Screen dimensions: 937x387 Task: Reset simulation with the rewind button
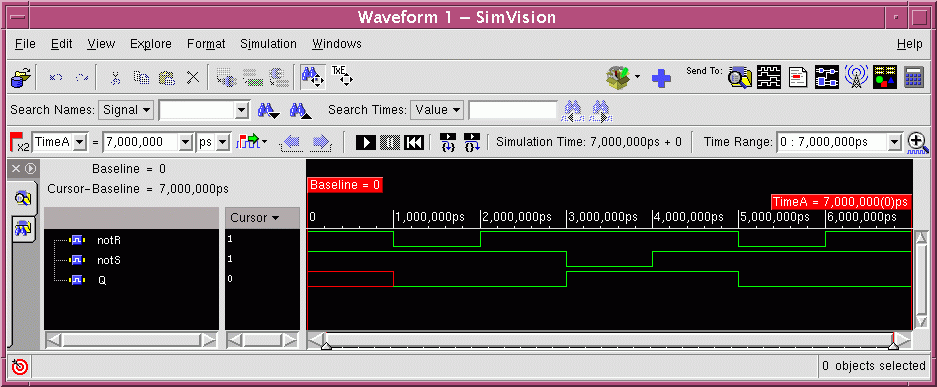coord(414,143)
